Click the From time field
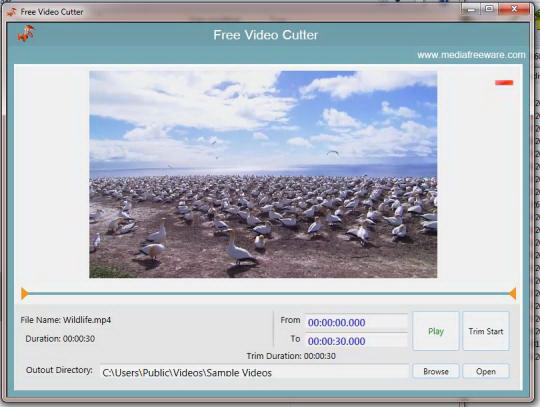This screenshot has height=407, width=540. click(356, 322)
